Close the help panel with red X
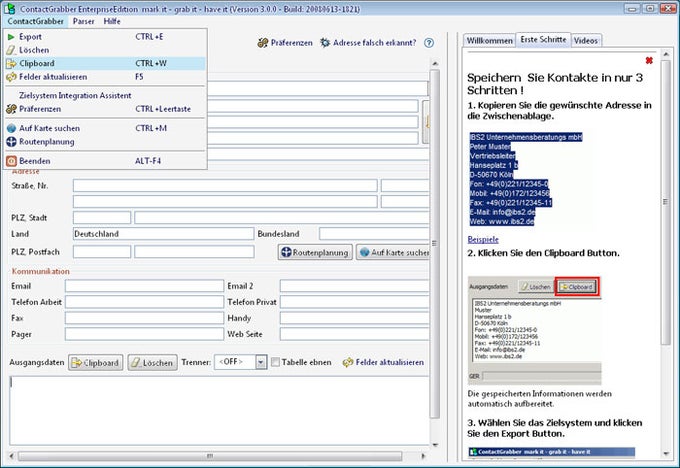This screenshot has height=468, width=680. (649, 60)
